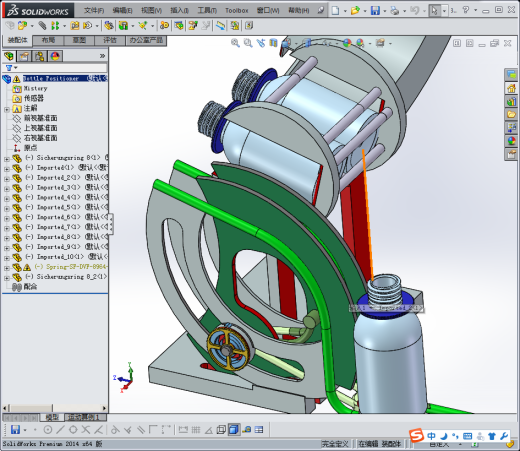
Task: Toggle the shaded with edges display cube
Action: [234, 430]
